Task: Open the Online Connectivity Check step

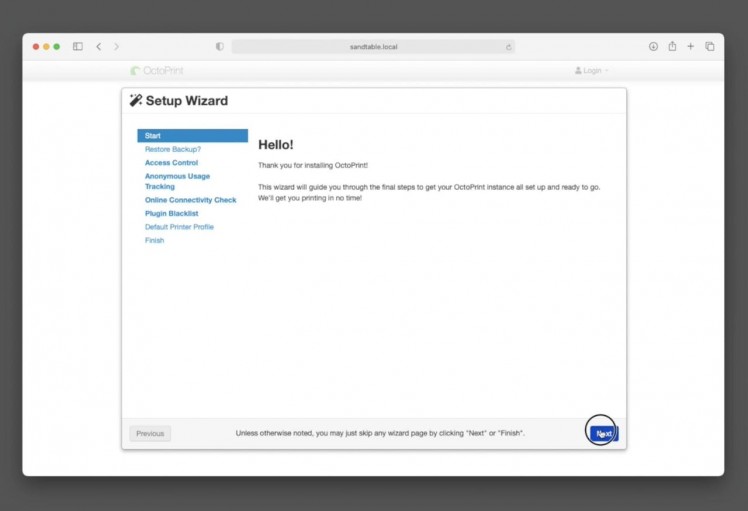Action: pyautogui.click(x=190, y=200)
